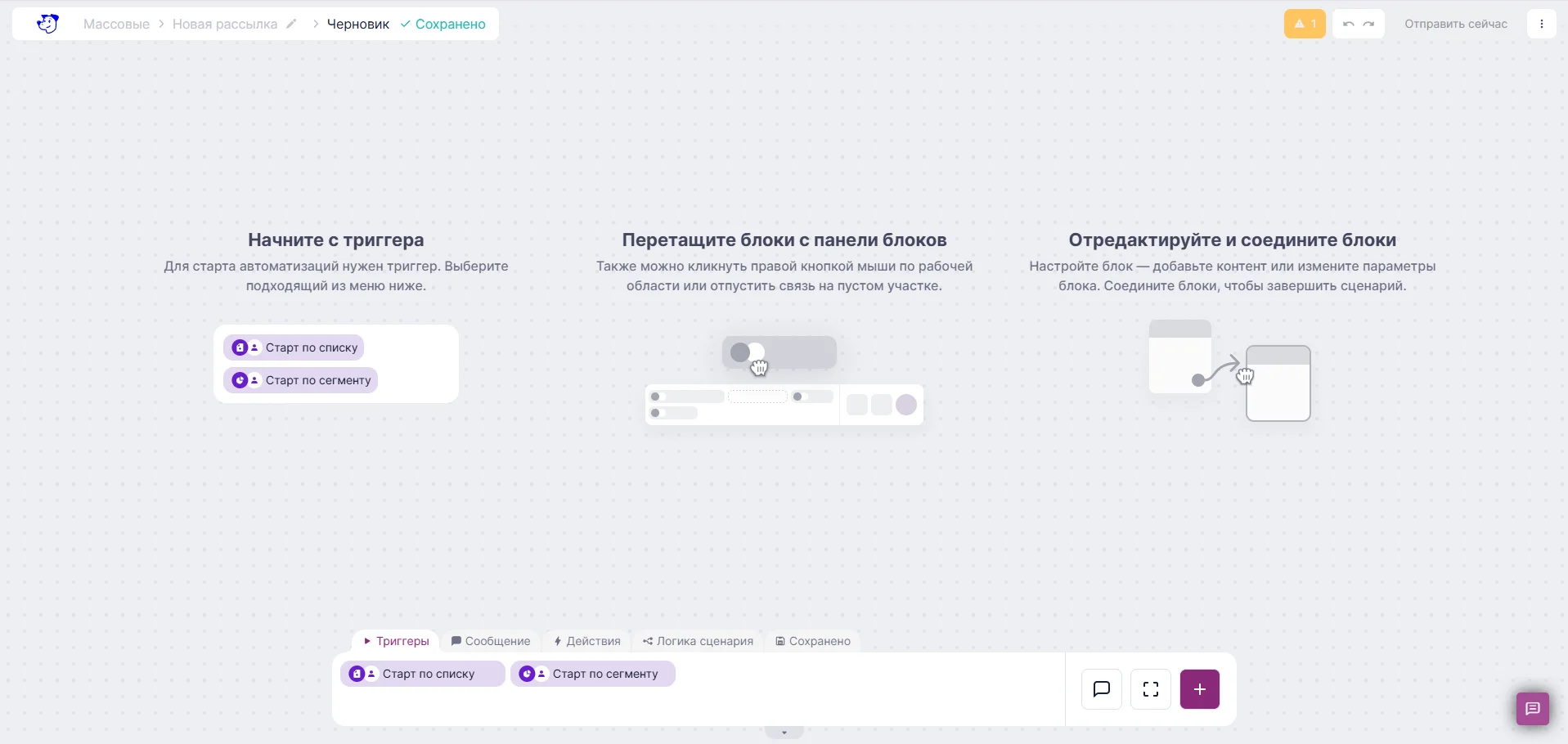Click the mascot logo icon
Image resolution: width=1568 pixels, height=744 pixels.
47,24
